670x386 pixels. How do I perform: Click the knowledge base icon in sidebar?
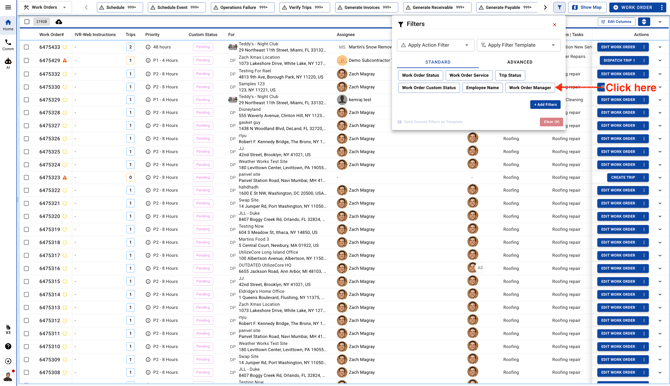pos(8,329)
